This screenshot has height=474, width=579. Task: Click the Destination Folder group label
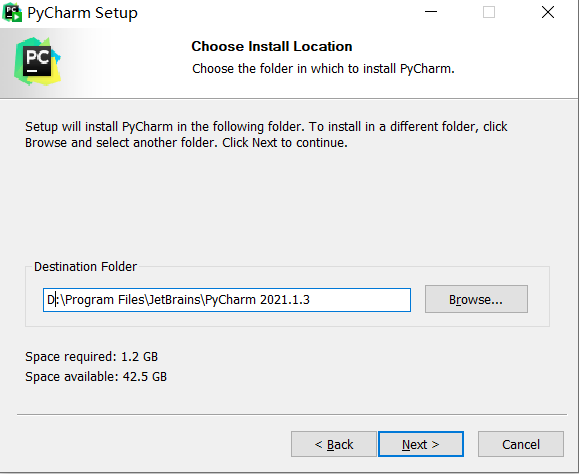[x=85, y=267]
